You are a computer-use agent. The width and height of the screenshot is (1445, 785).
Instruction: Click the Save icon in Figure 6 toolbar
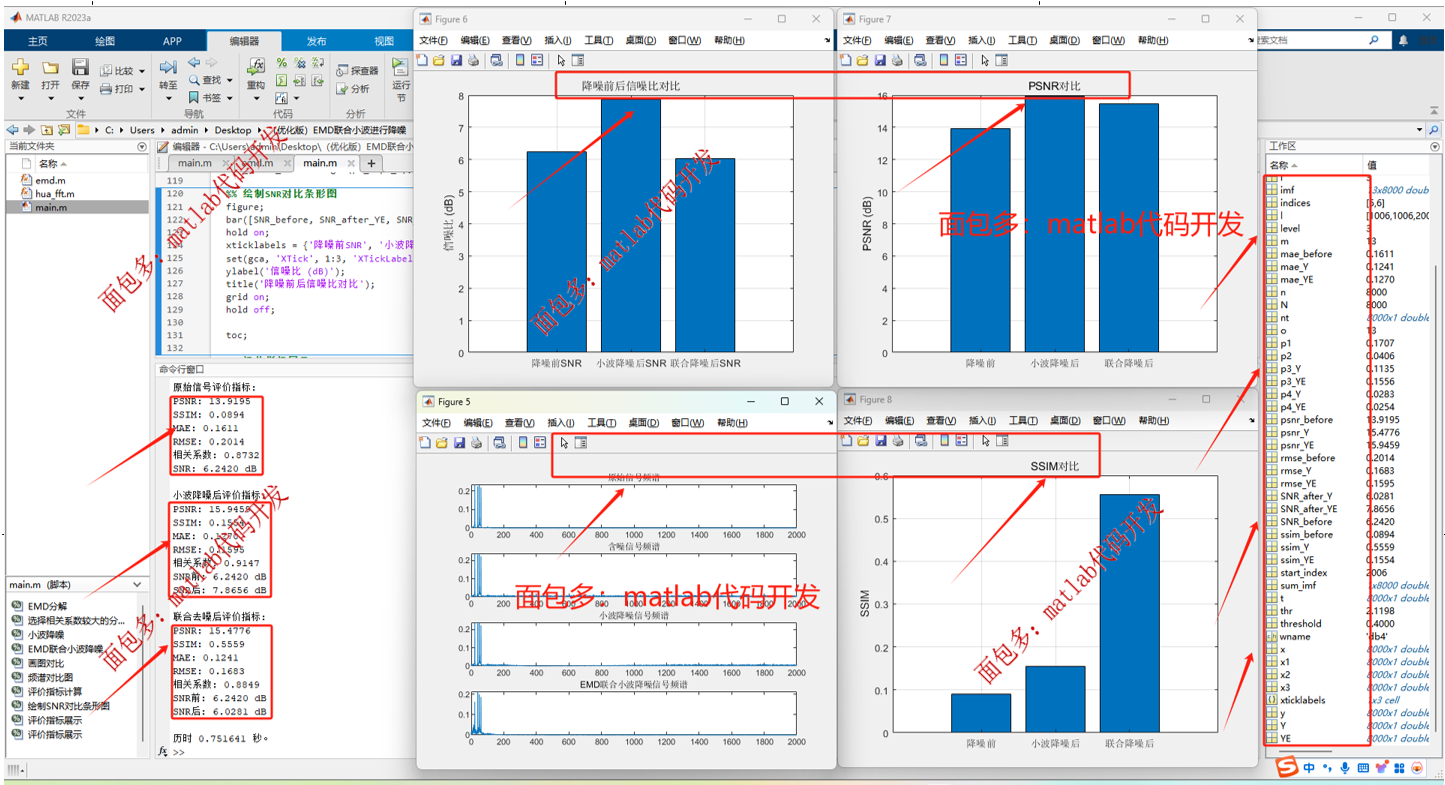click(456, 60)
